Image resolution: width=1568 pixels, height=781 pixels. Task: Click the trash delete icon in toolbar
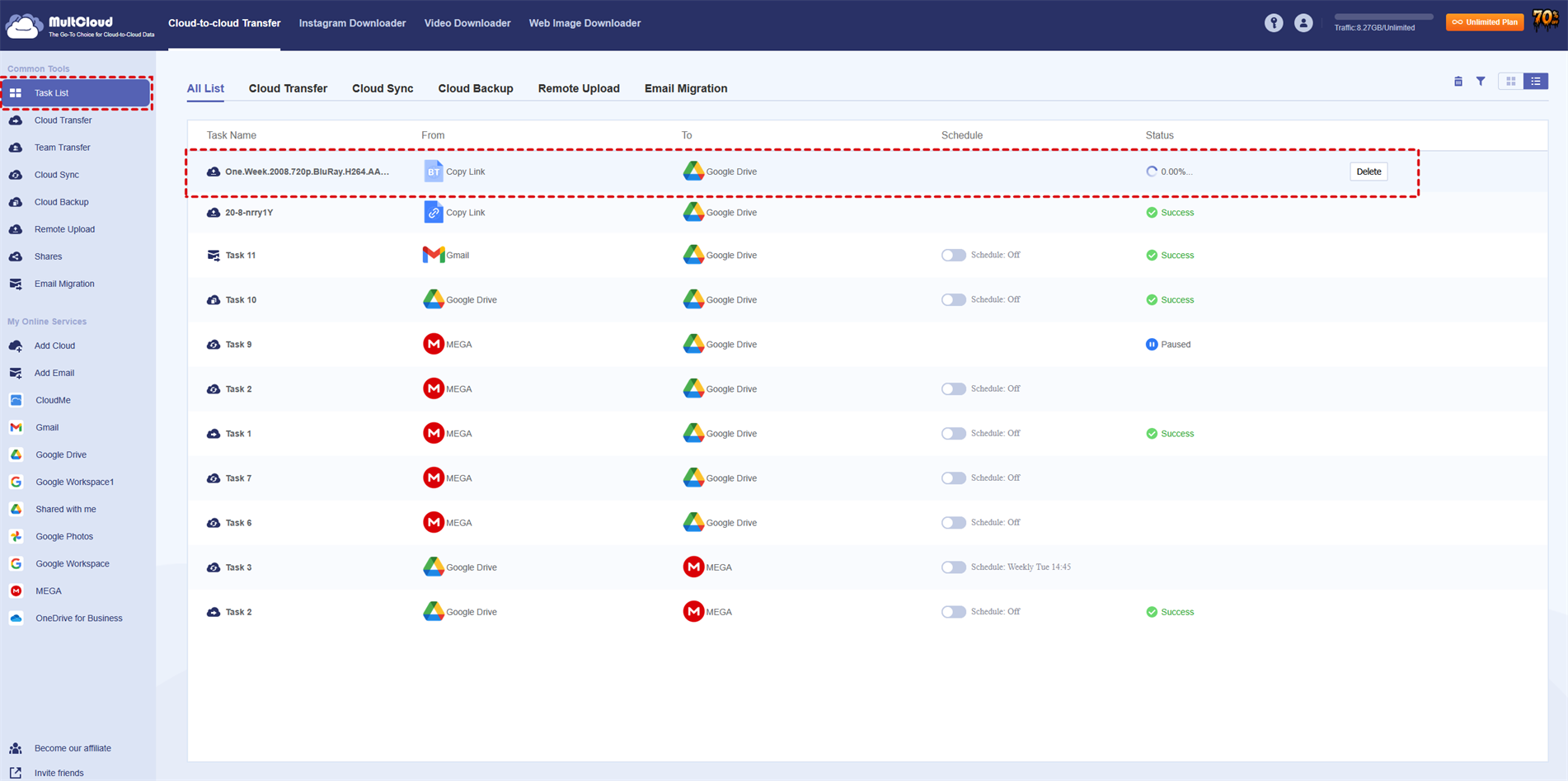(x=1458, y=81)
